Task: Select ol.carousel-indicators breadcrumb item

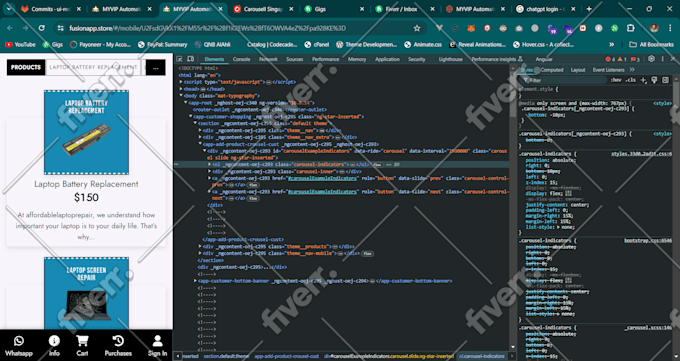Action: click(x=481, y=356)
